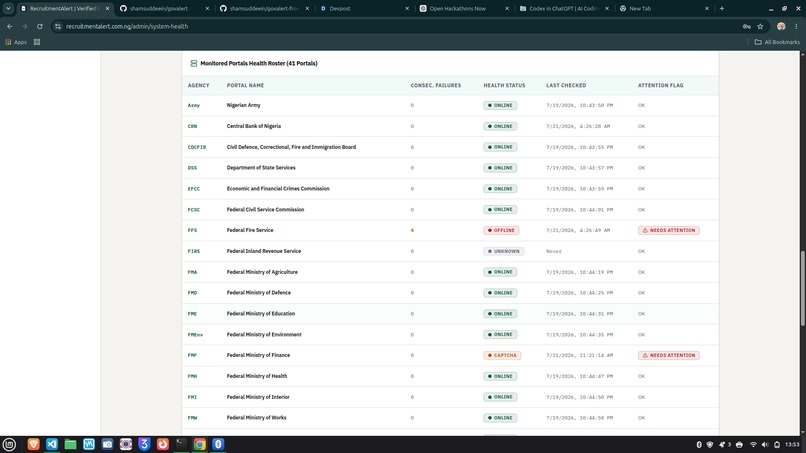Image resolution: width=806 pixels, height=453 pixels.
Task: Click the CDCFIB agency code
Action: tap(197, 147)
